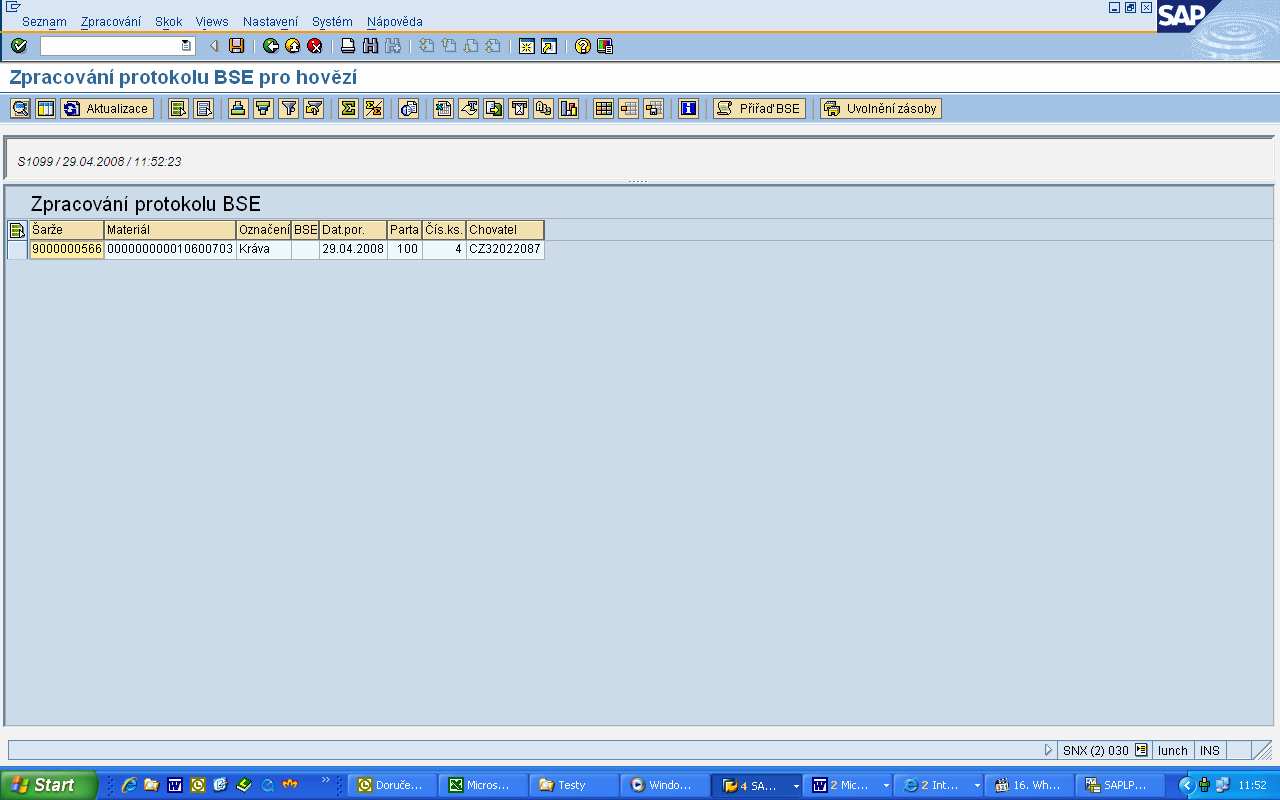Click the Change layout columns icon
The image size is (1280, 800).
pyautogui.click(x=45, y=109)
